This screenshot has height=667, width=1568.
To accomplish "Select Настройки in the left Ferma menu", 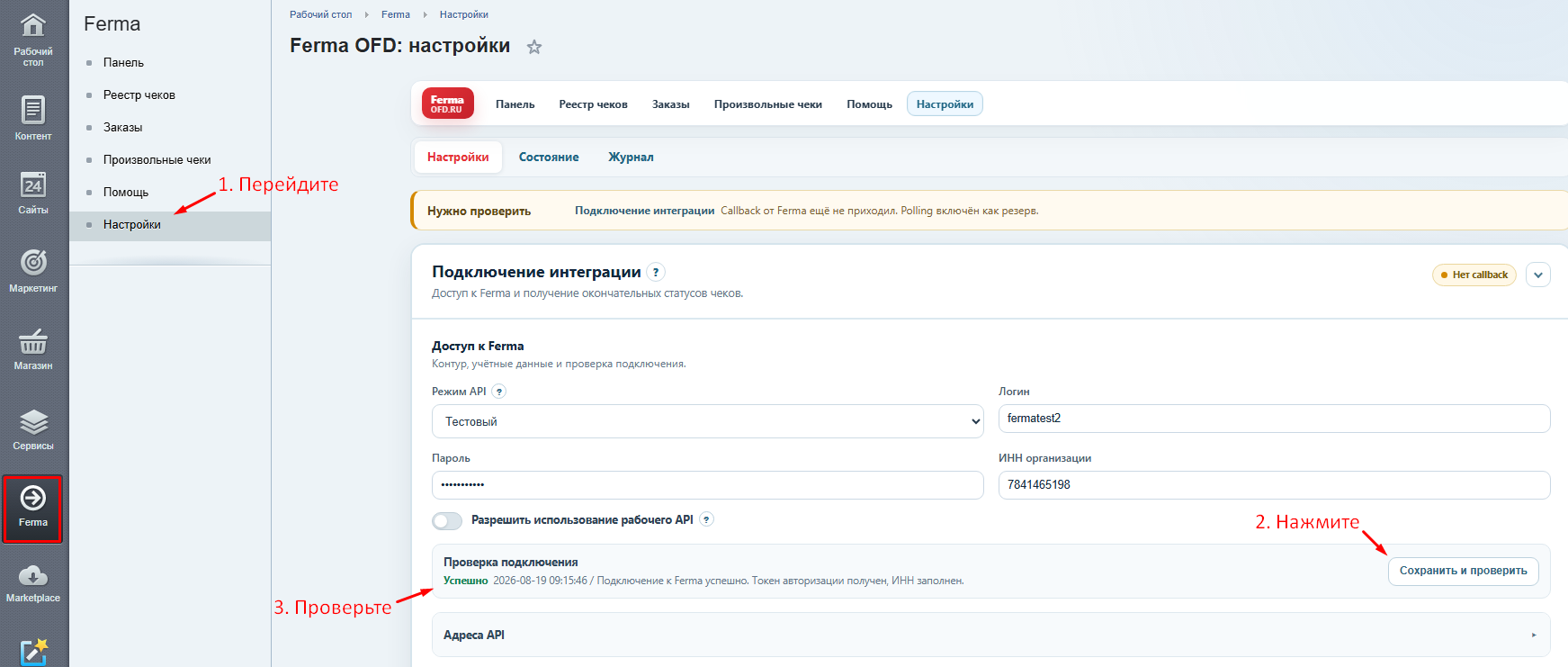I will tap(170, 225).
